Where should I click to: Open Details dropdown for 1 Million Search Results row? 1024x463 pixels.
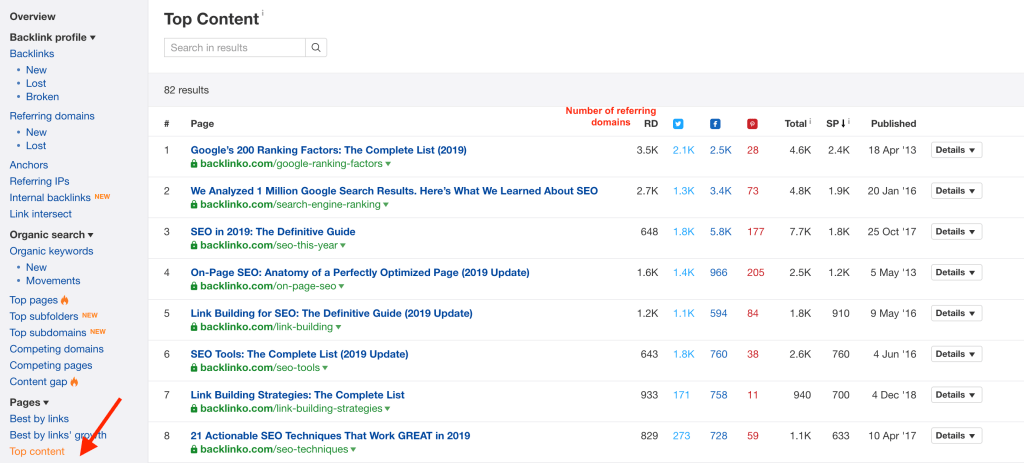(x=956, y=191)
